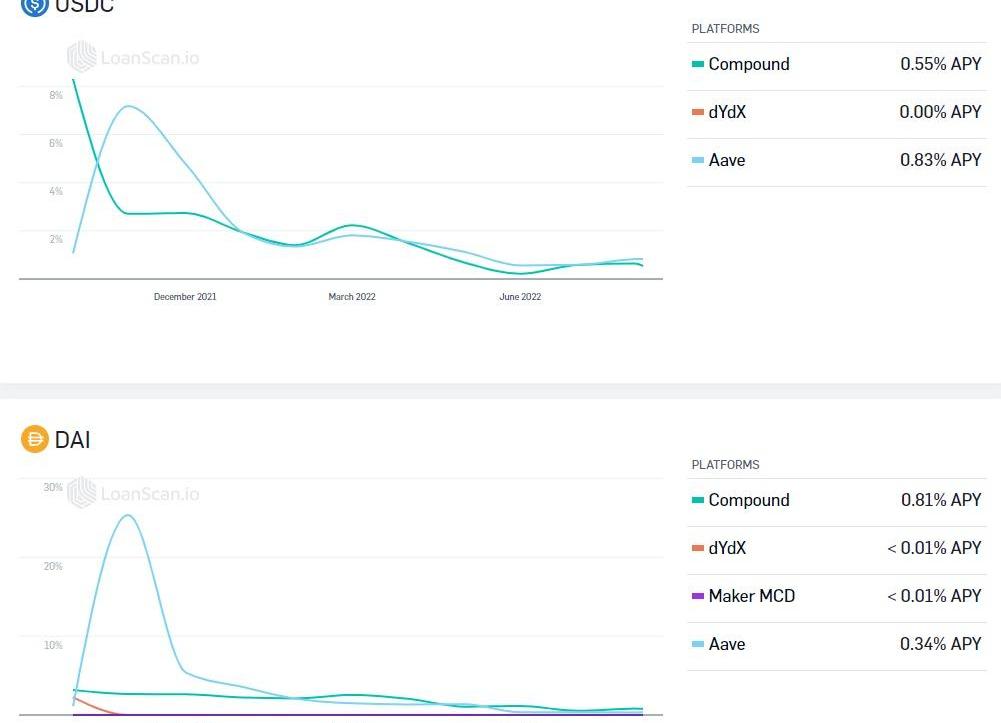Click Compound's green legend marker under DAI
This screenshot has height=723, width=1001.
(x=698, y=500)
